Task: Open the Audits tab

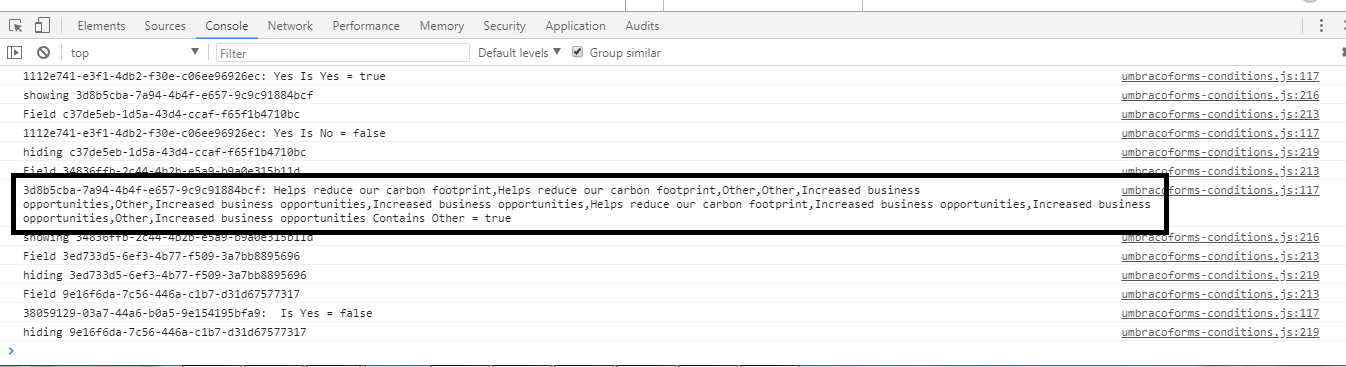Action: tap(642, 26)
